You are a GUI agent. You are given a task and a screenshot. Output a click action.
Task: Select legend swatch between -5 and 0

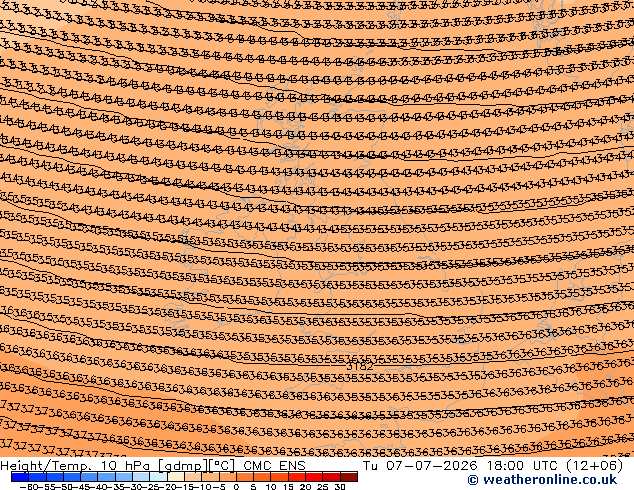[x=227, y=477]
